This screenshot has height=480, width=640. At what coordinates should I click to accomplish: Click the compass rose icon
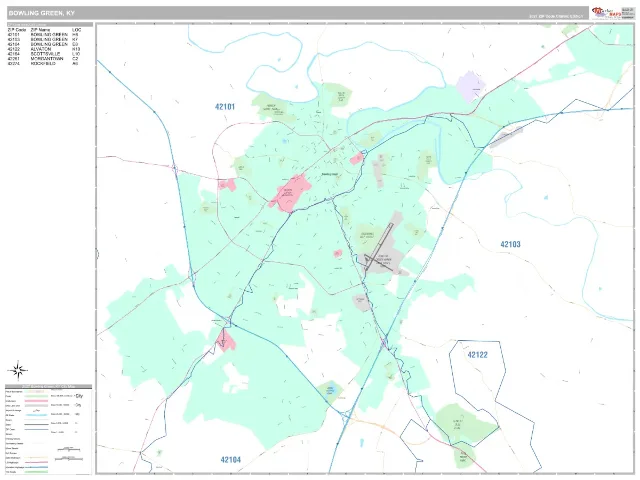[x=18, y=371]
